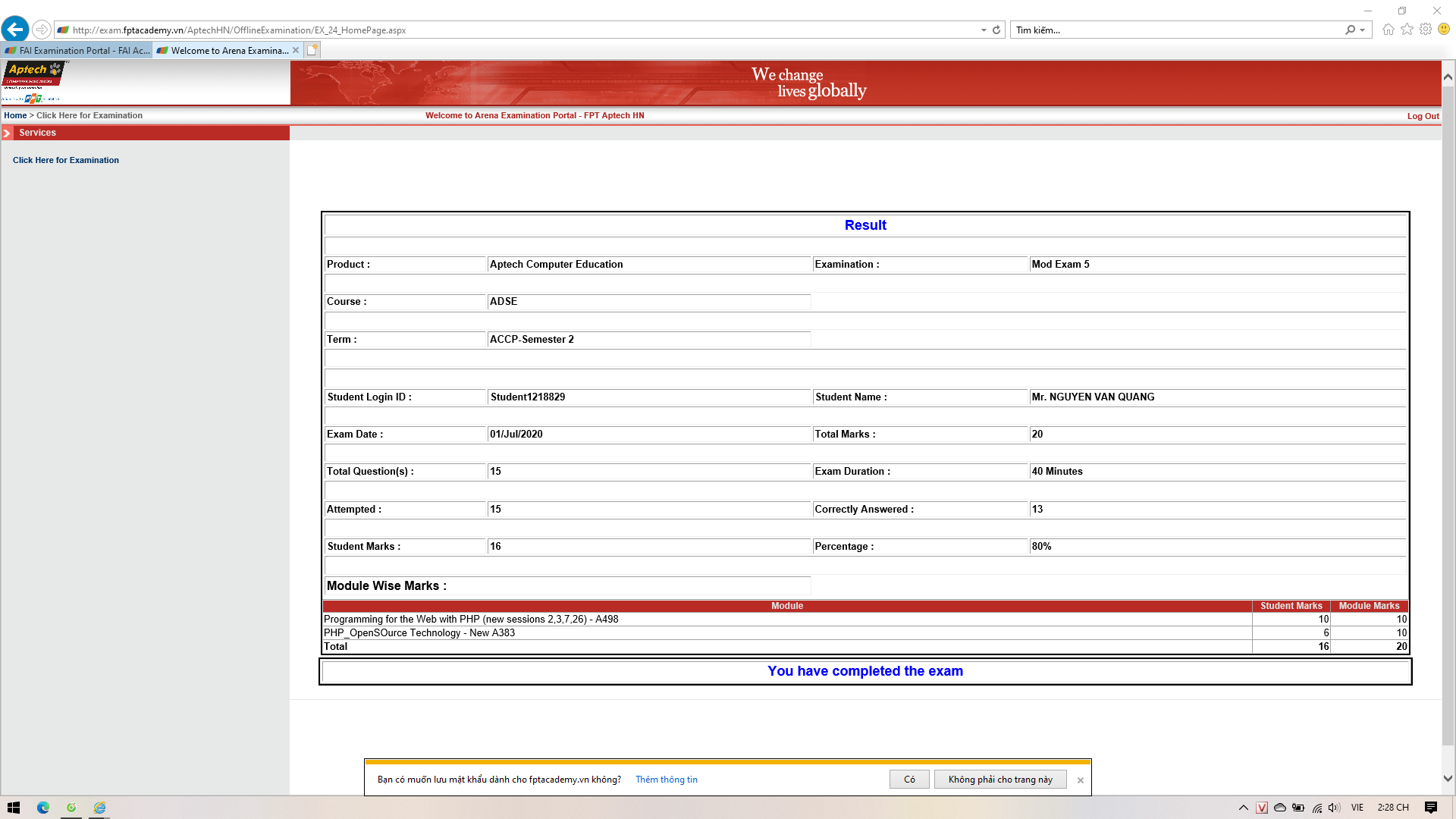Screen dimensions: 1456x819
Task: Click the 80% percentage value
Action: [x=1041, y=547]
